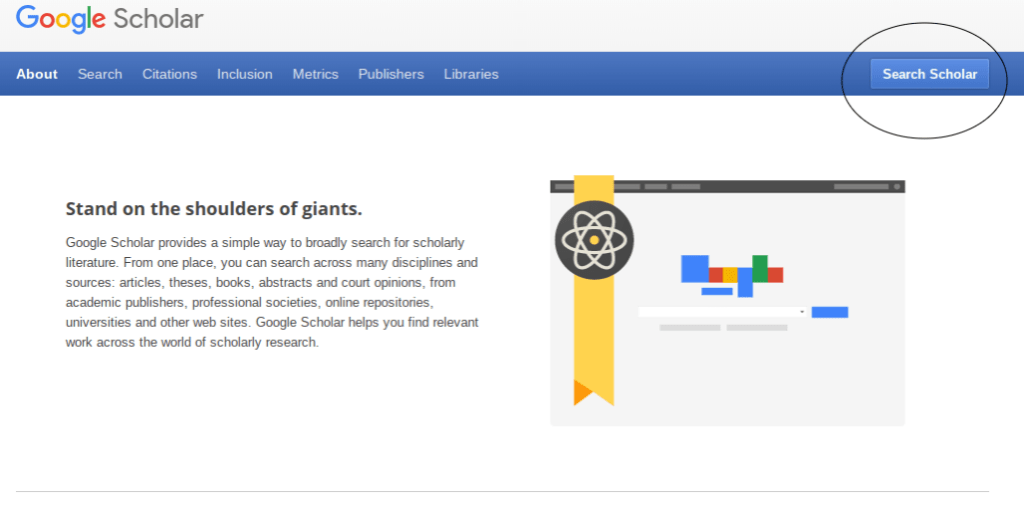Click the atom icon in the illustration
This screenshot has height=510, width=1024.
coord(594,240)
